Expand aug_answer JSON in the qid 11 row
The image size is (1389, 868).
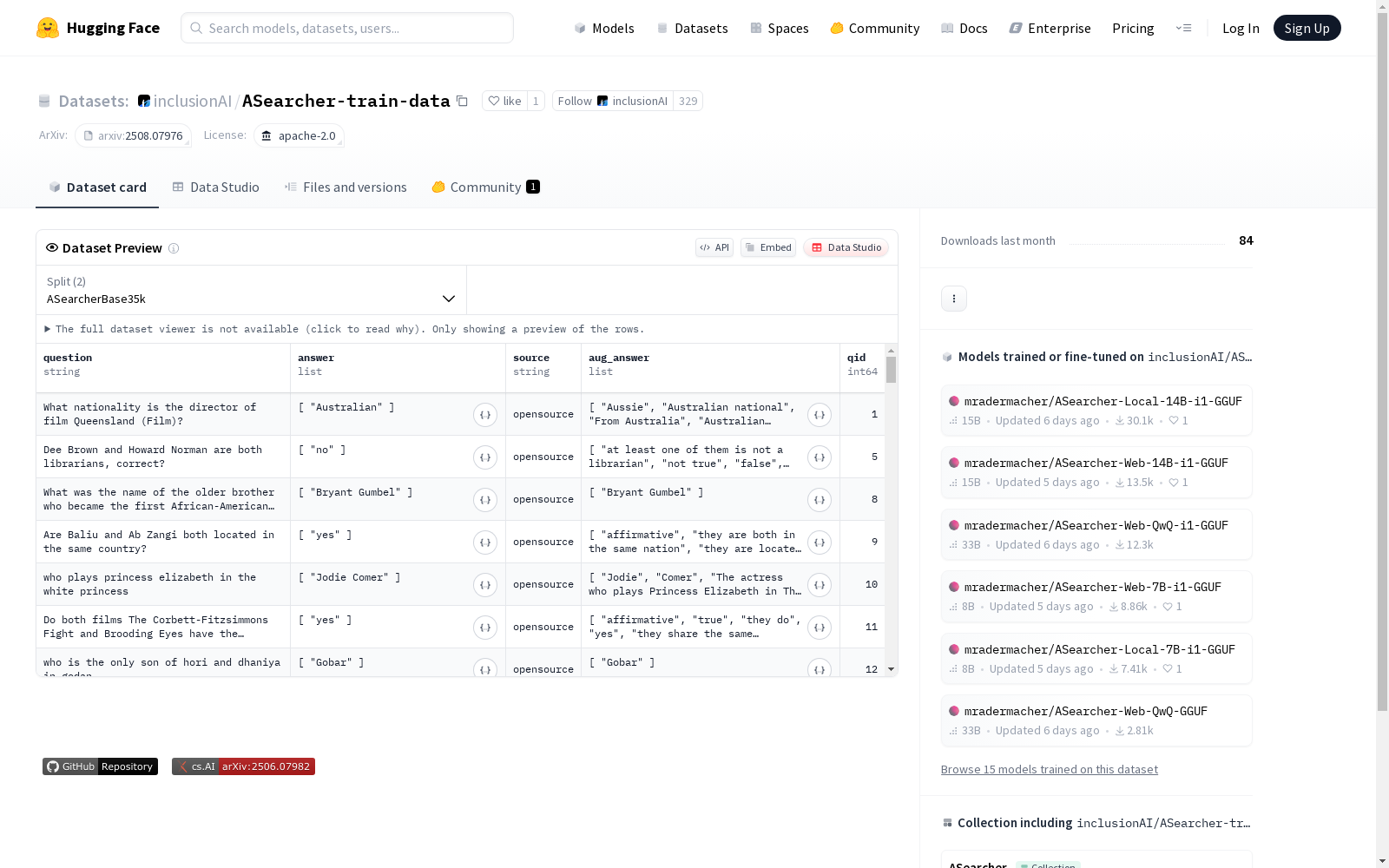pos(820,628)
